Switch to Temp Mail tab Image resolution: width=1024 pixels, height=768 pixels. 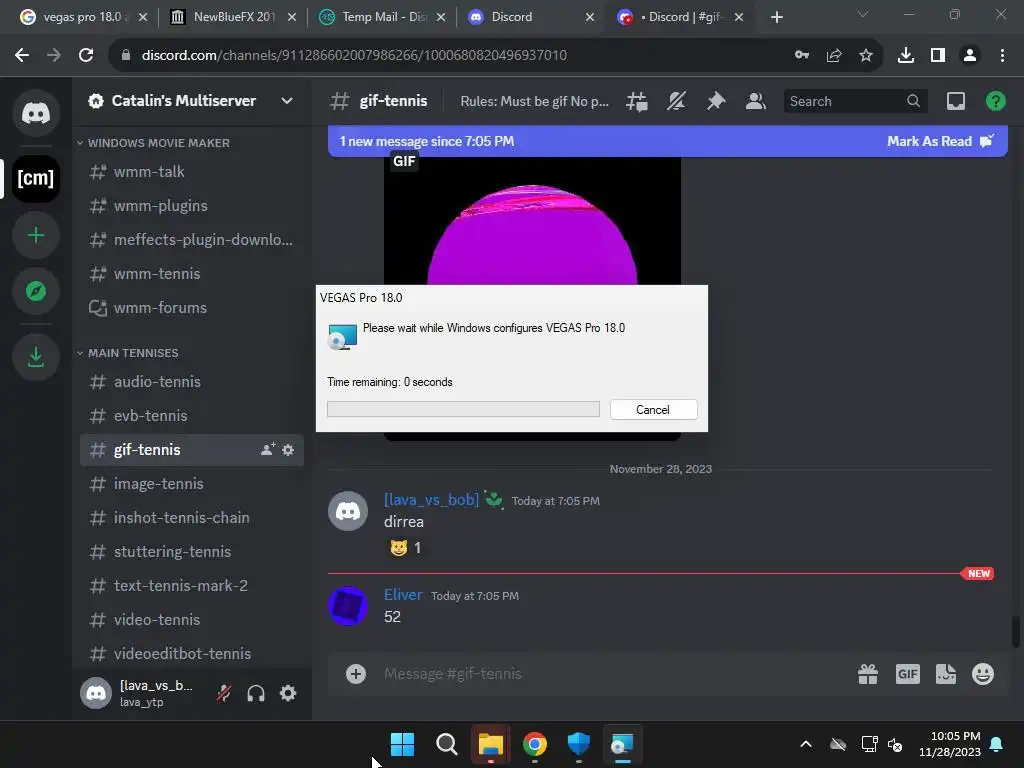click(x=383, y=17)
